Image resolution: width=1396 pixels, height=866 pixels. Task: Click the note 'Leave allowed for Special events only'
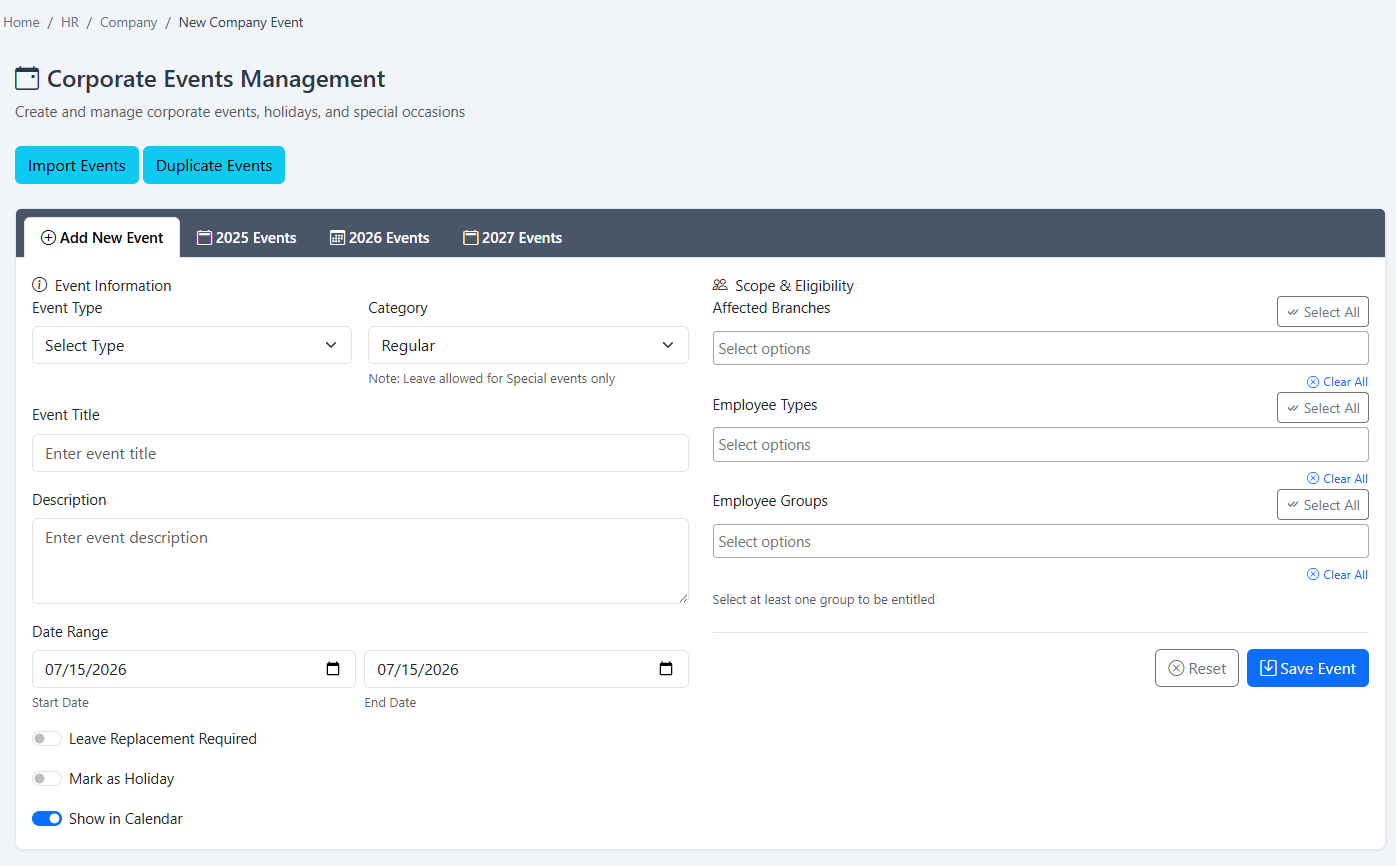(492, 379)
